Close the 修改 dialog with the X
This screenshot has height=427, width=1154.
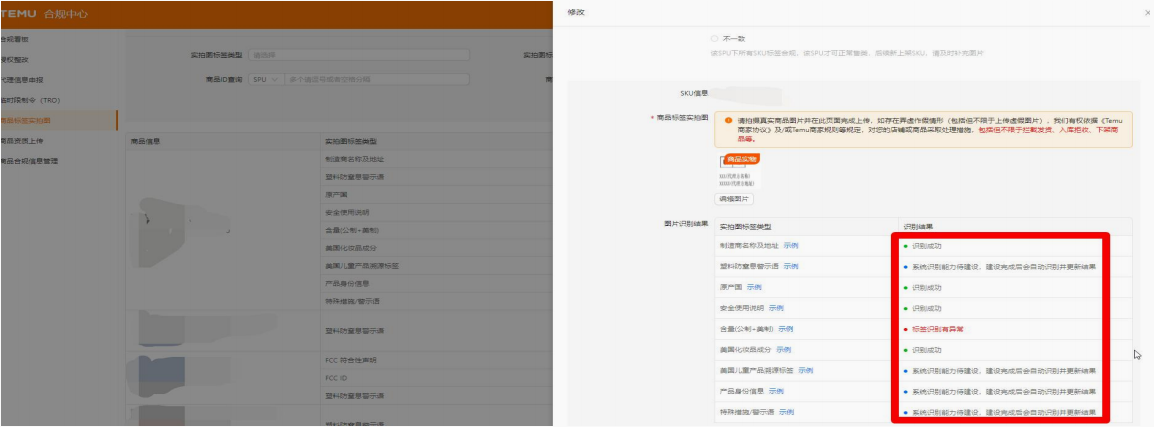click(1148, 13)
